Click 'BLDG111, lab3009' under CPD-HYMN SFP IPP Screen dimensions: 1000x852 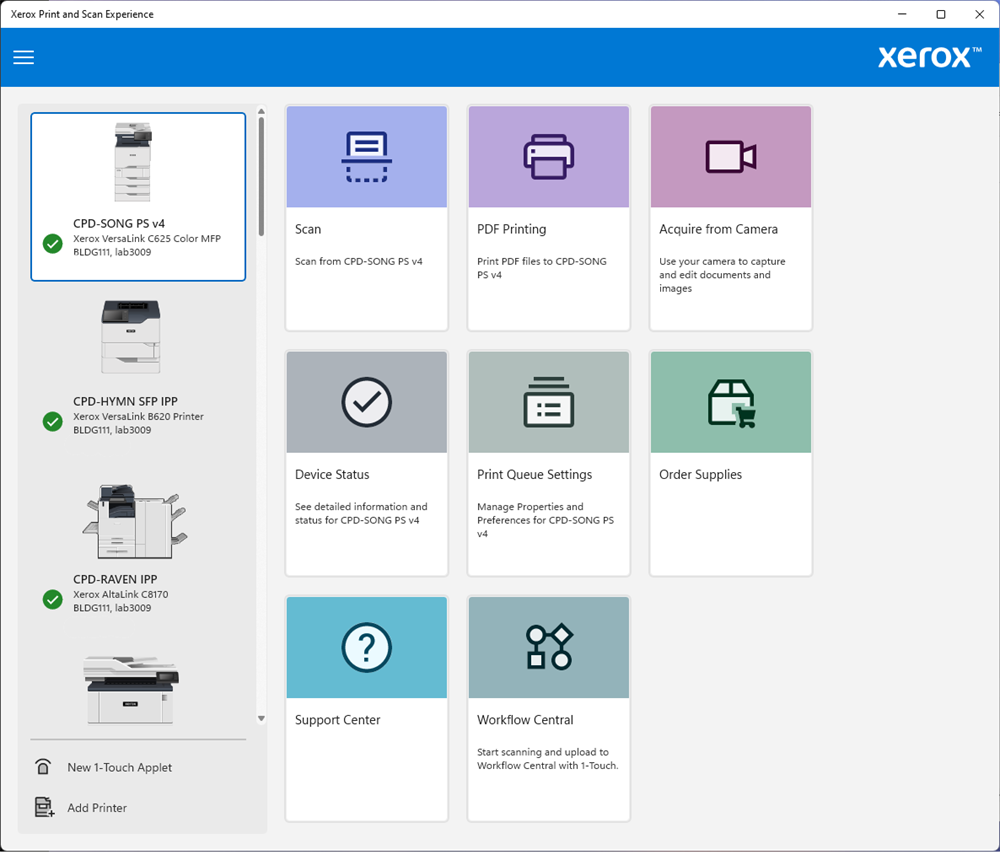112,430
